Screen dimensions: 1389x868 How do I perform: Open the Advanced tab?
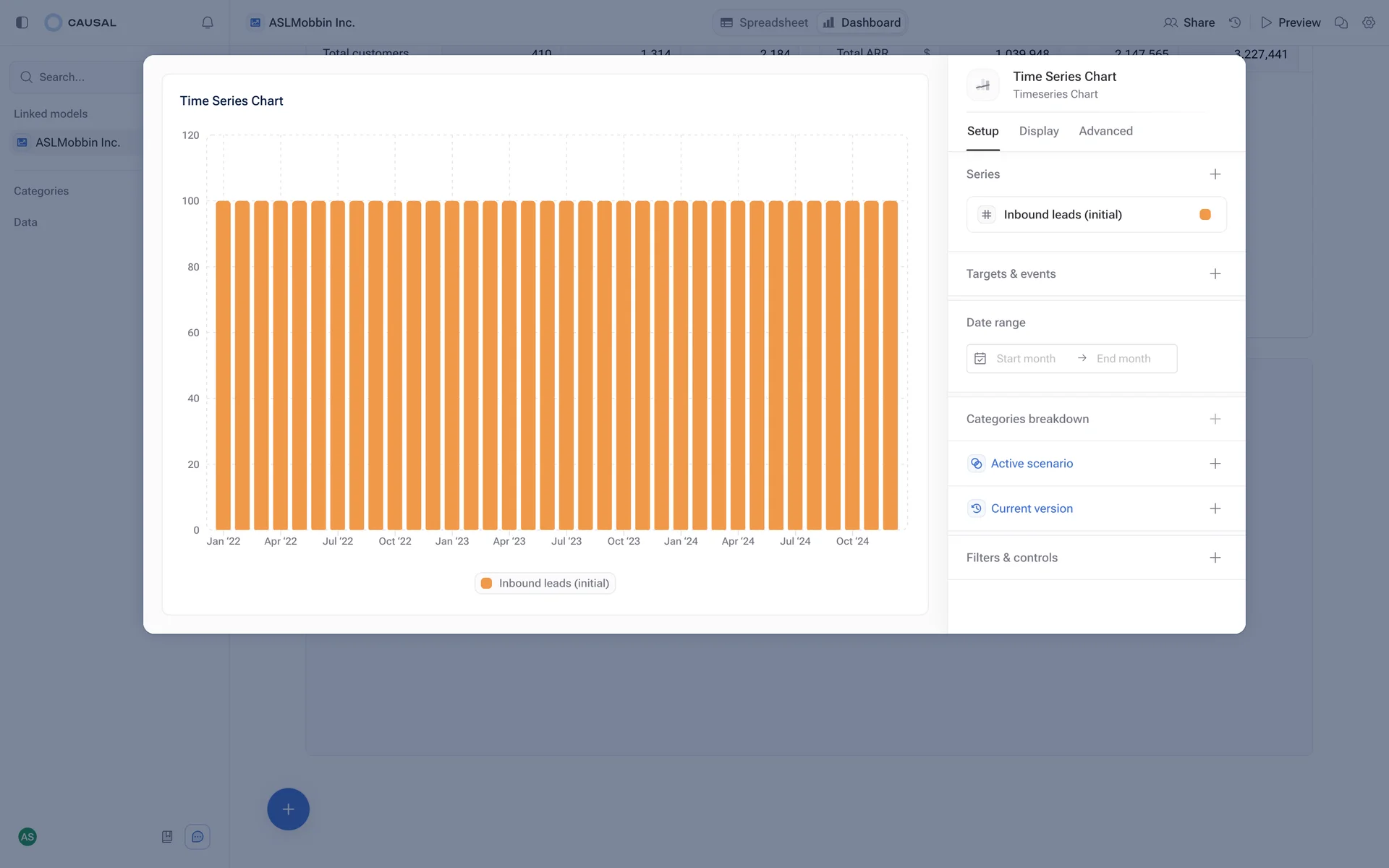(1105, 131)
